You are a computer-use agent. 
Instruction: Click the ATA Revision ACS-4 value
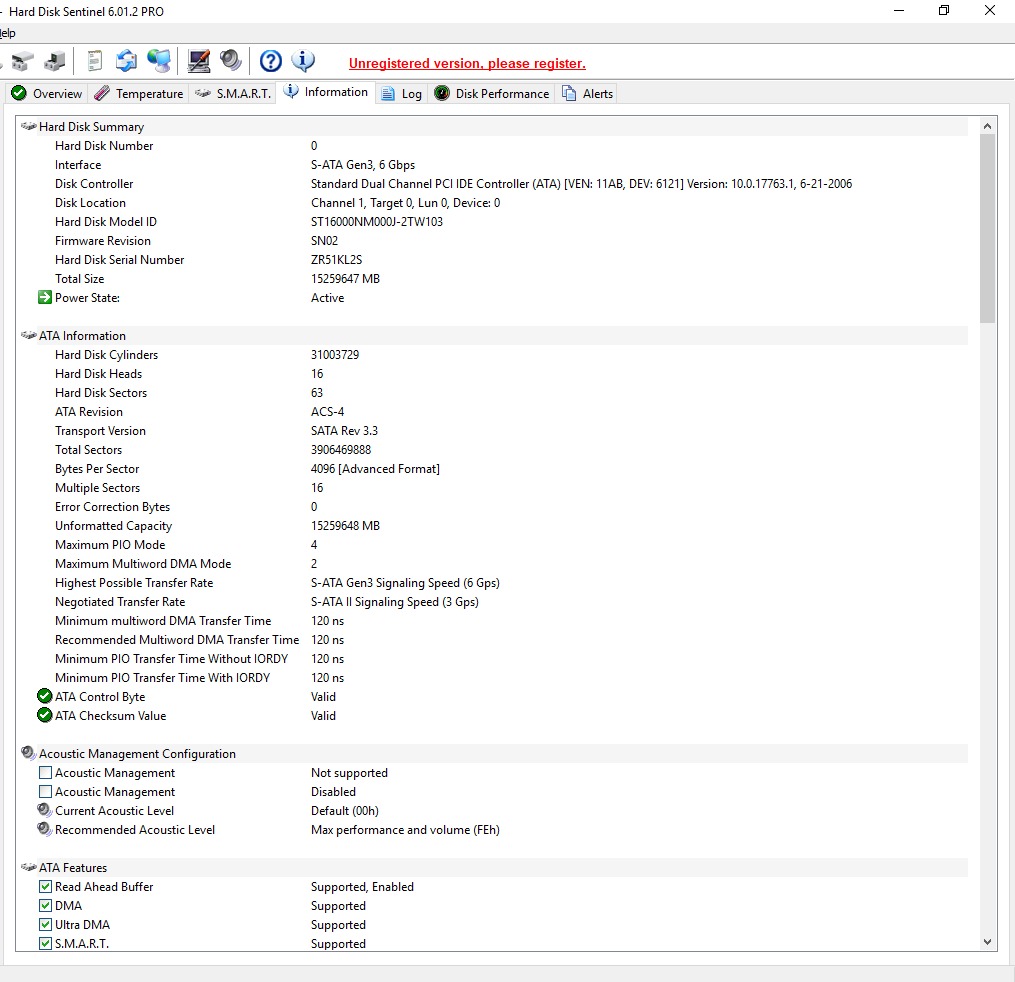[328, 412]
